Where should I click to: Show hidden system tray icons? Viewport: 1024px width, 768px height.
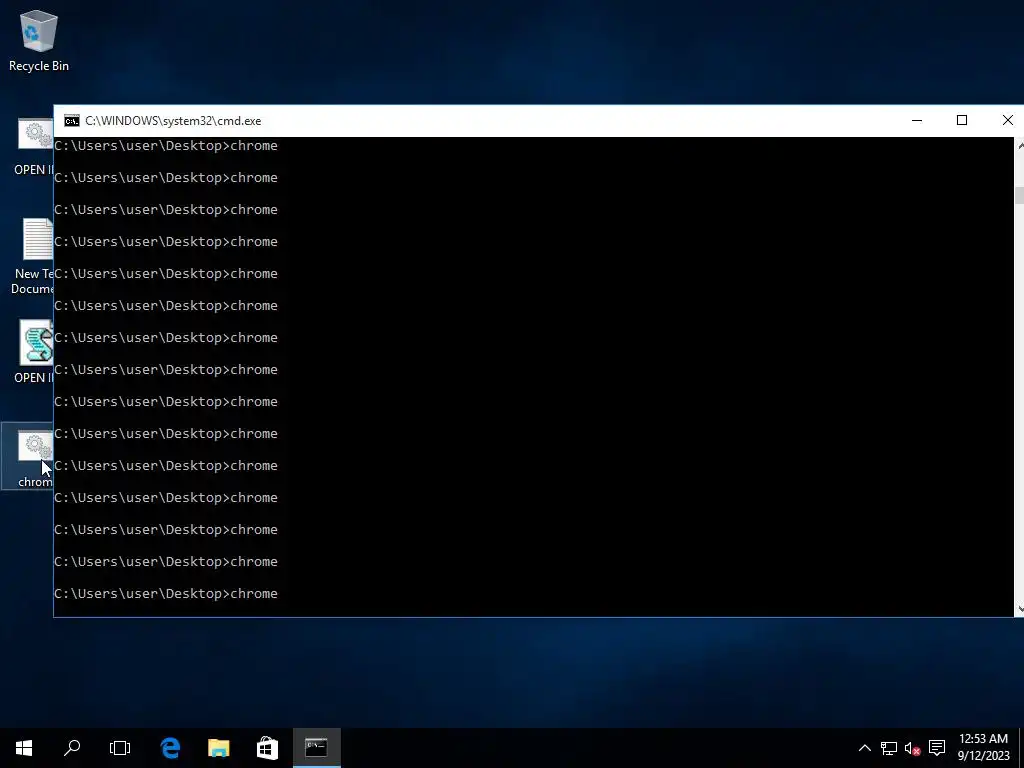tap(864, 748)
